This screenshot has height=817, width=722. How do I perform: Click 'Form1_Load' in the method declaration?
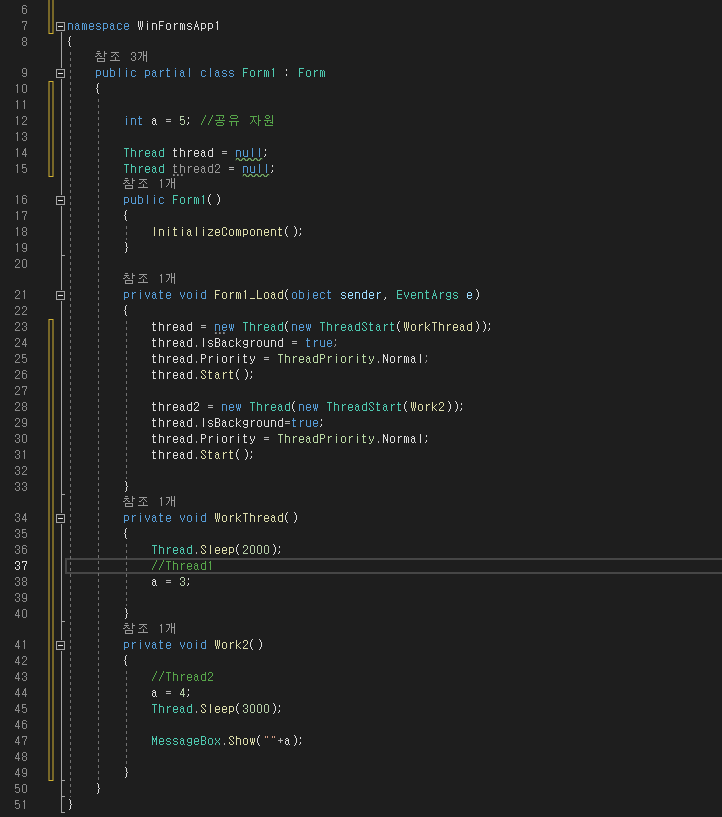[249, 295]
